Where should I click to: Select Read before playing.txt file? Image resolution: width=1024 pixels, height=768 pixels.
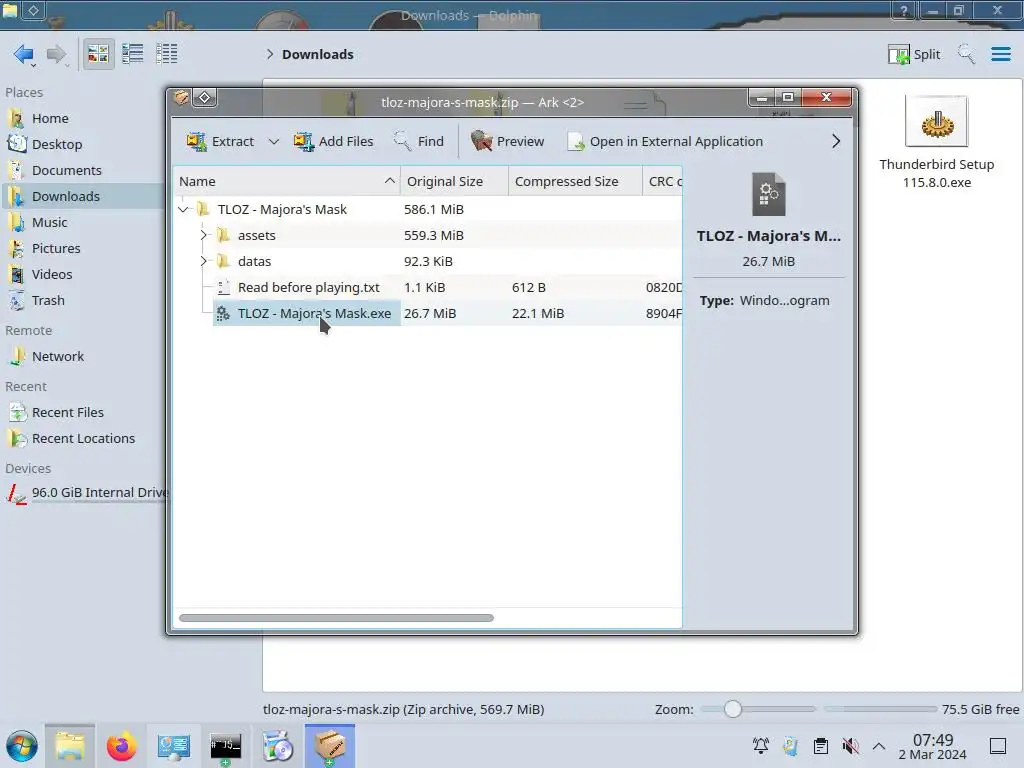point(308,287)
